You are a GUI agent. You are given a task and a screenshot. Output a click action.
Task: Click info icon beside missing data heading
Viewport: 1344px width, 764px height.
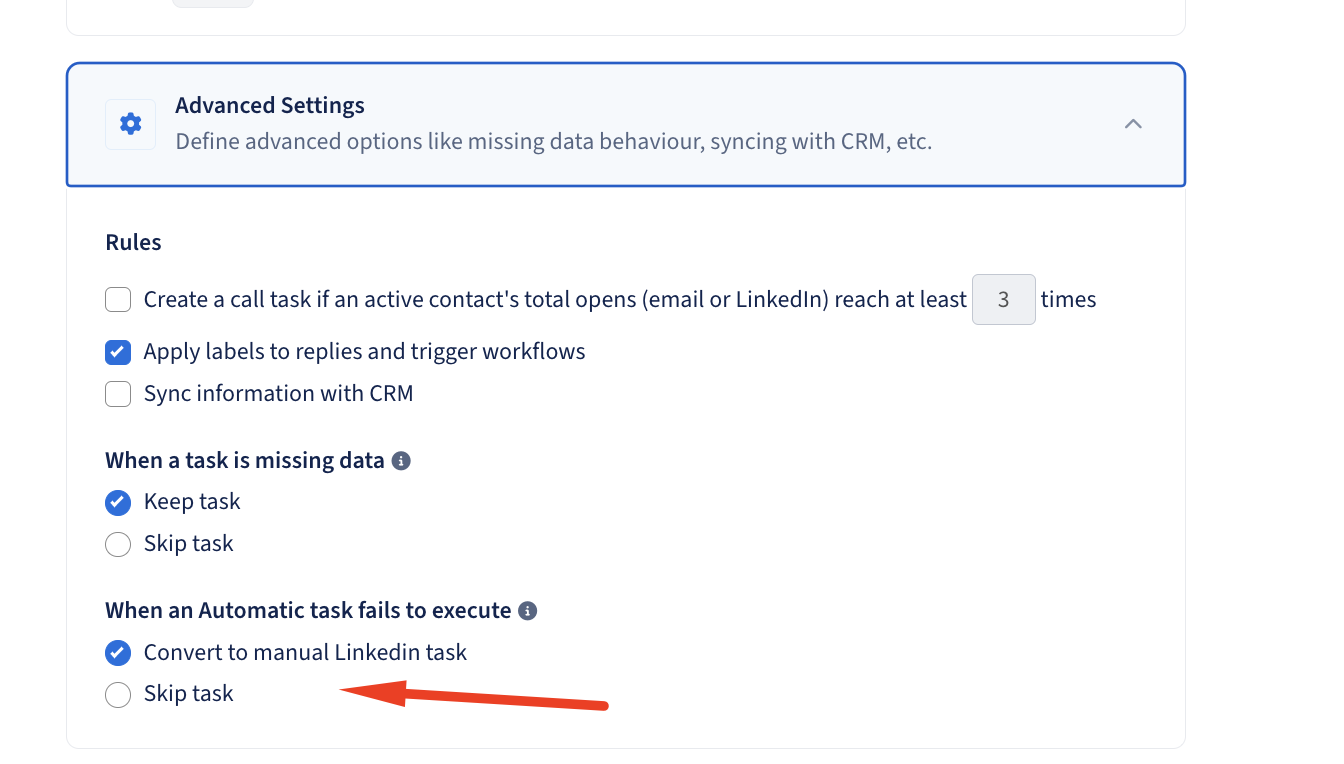tap(401, 461)
